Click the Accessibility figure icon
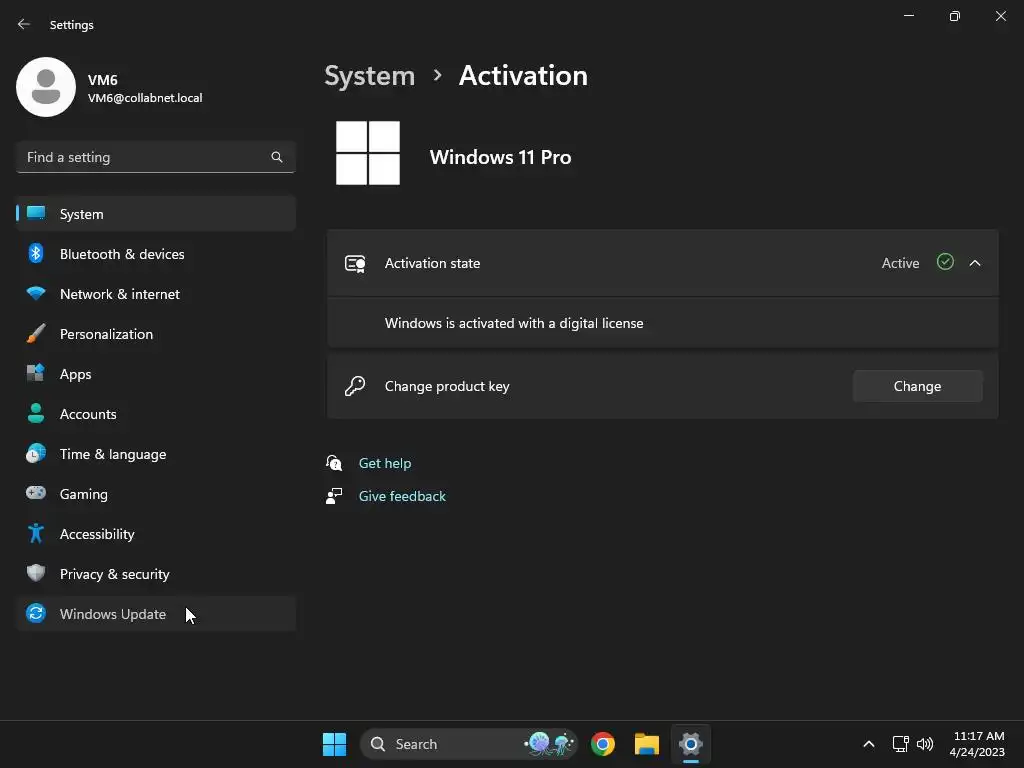The width and height of the screenshot is (1024, 768). (36, 534)
